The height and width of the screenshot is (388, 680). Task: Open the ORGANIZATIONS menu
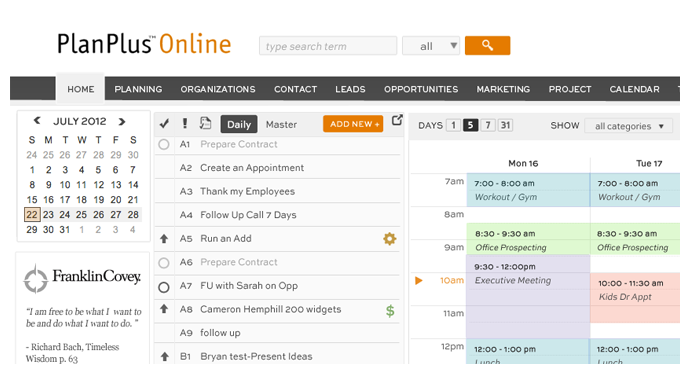pyautogui.click(x=218, y=89)
